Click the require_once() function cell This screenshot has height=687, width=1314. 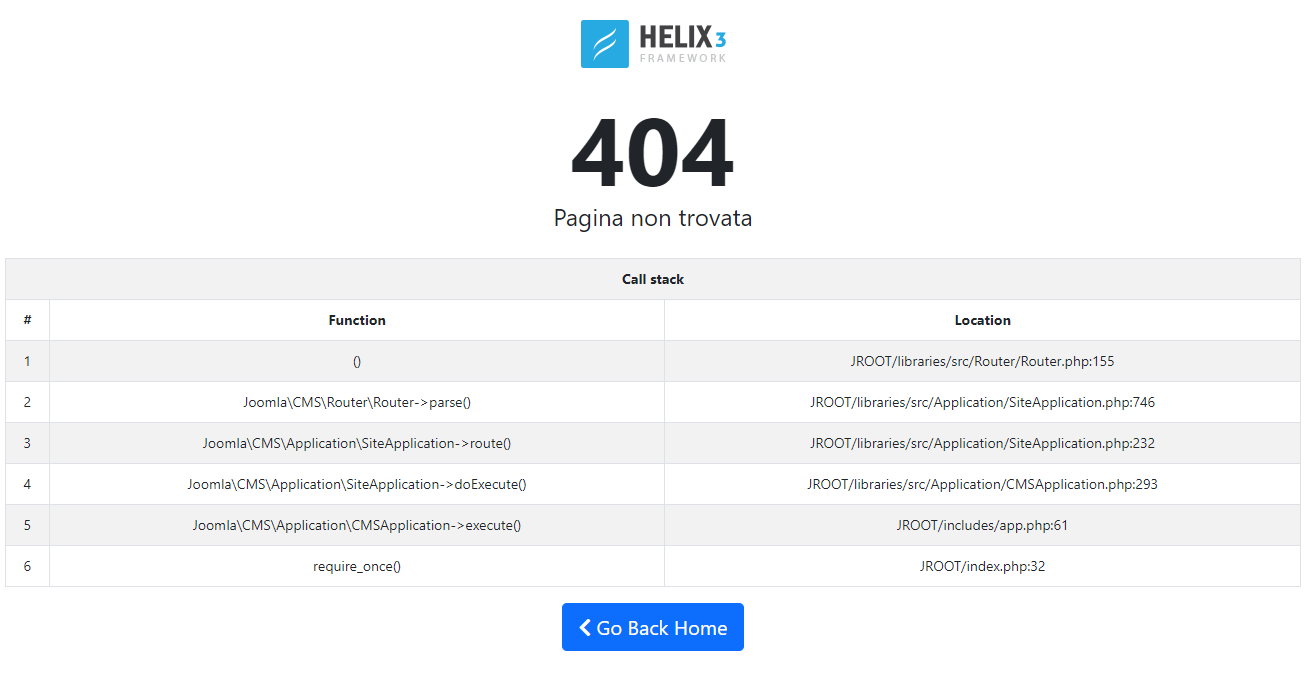357,566
